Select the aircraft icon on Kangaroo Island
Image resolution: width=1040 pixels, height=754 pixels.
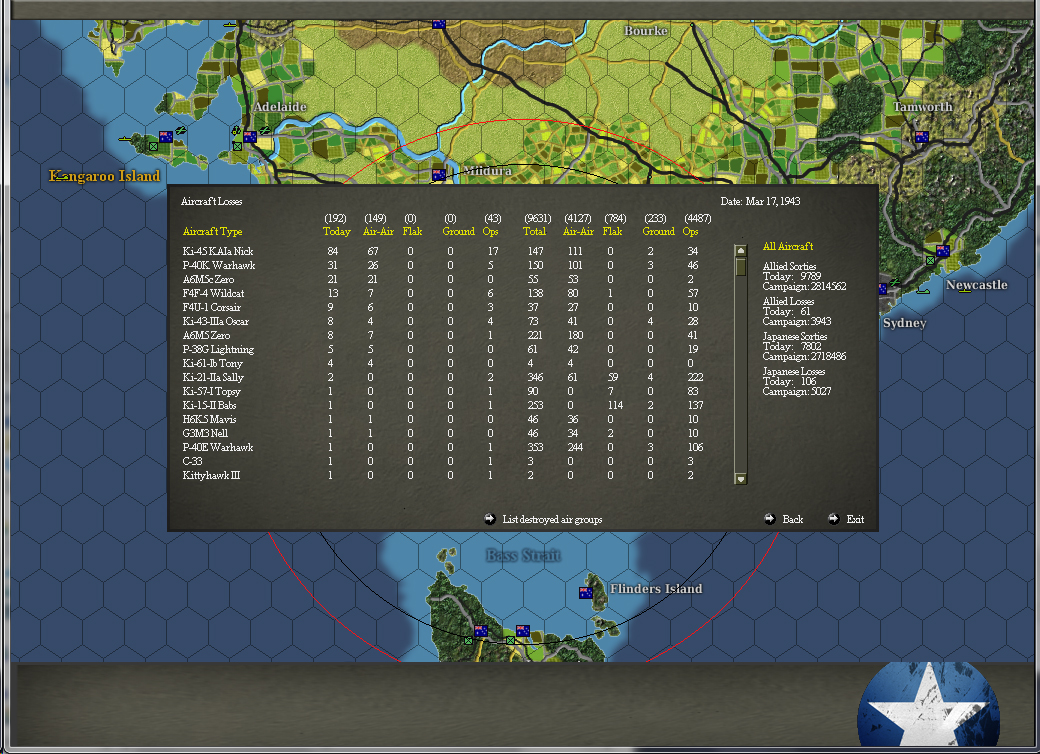point(180,131)
